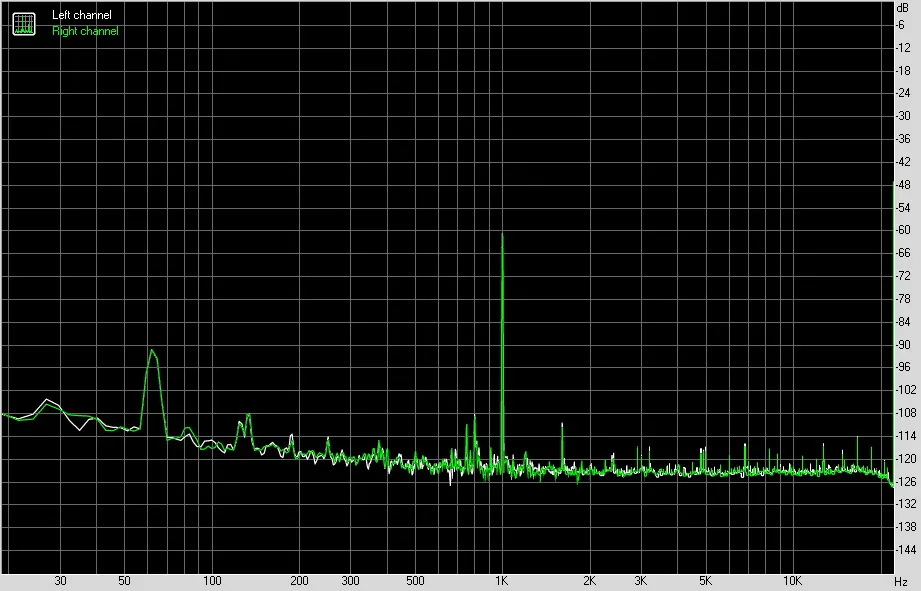This screenshot has height=591, width=921.
Task: Click the "-102" dB axis label
Action: click(906, 389)
